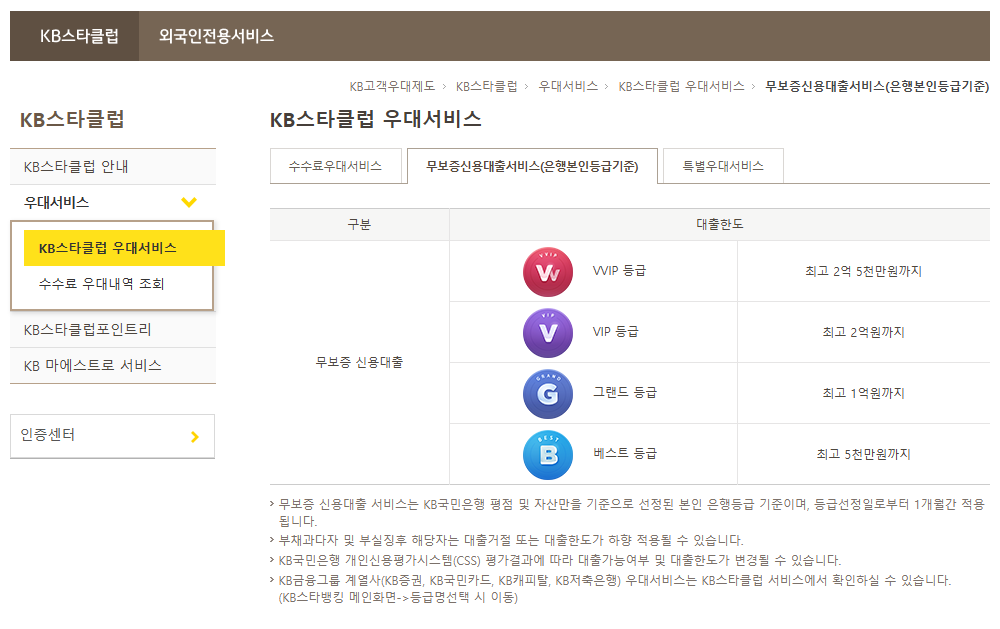Click the KB스타클럽 sidebar title
The height and width of the screenshot is (629, 1000).
pyautogui.click(x=72, y=119)
